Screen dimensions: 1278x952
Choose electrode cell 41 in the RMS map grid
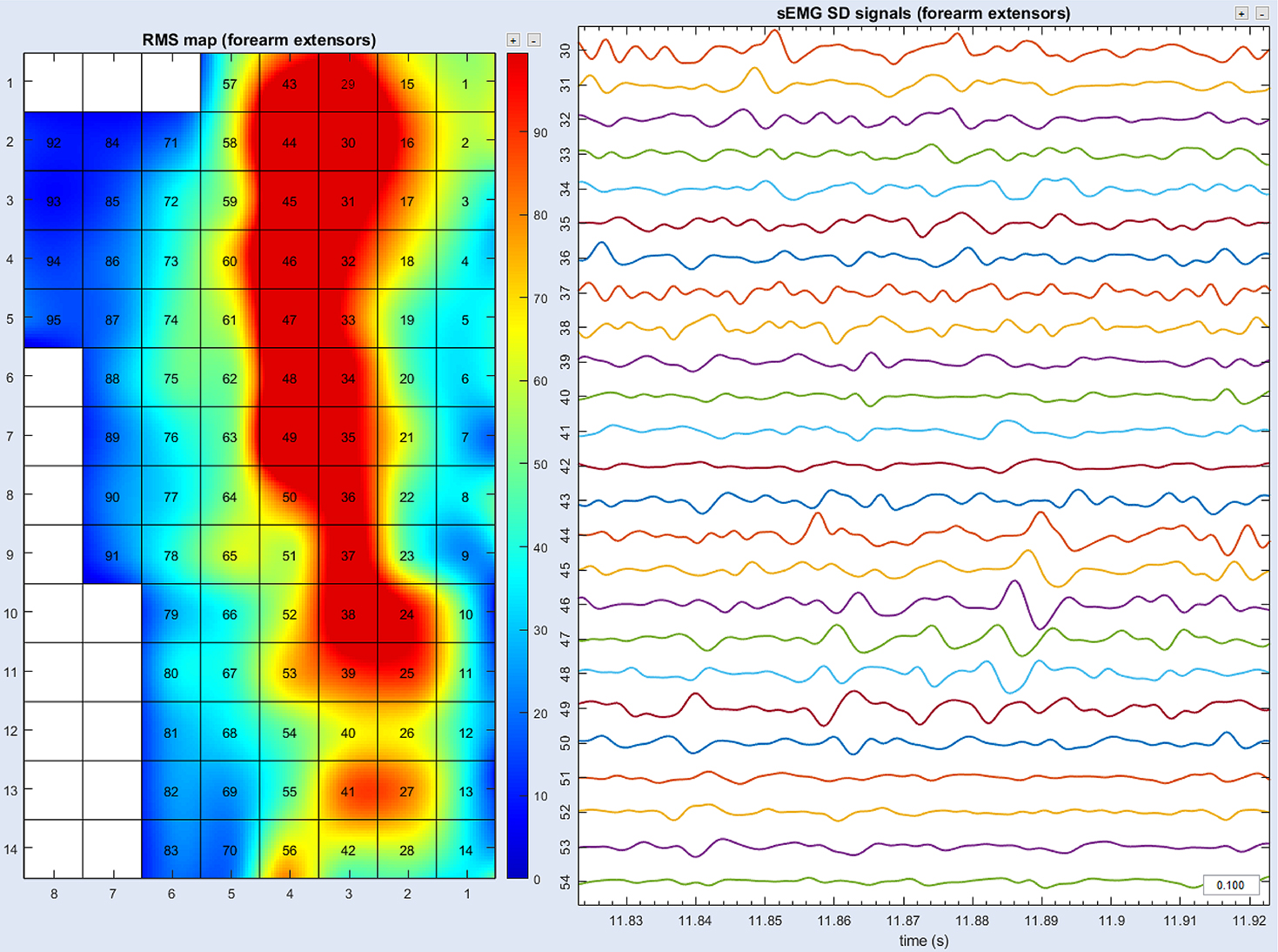coord(348,791)
